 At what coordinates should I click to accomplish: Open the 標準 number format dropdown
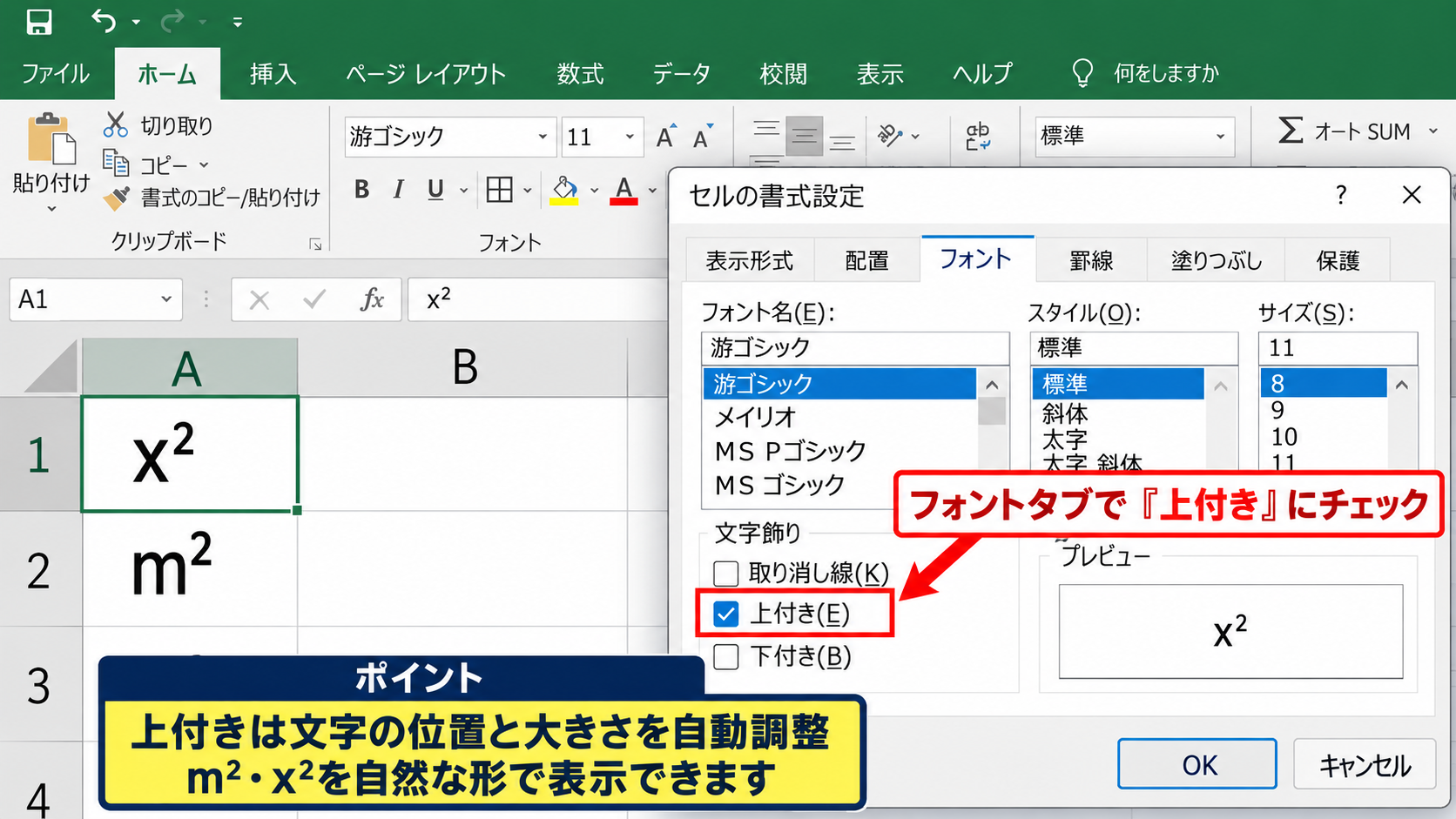point(1220,137)
